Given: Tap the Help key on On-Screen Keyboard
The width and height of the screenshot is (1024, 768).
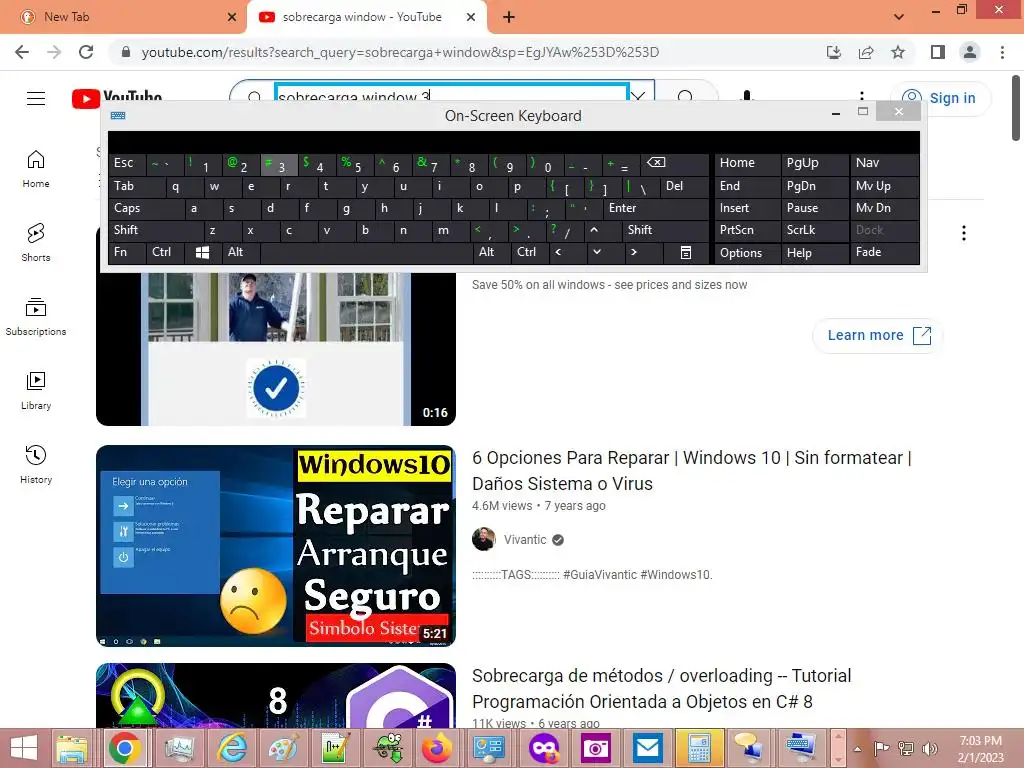Looking at the screenshot, I should coord(814,253).
